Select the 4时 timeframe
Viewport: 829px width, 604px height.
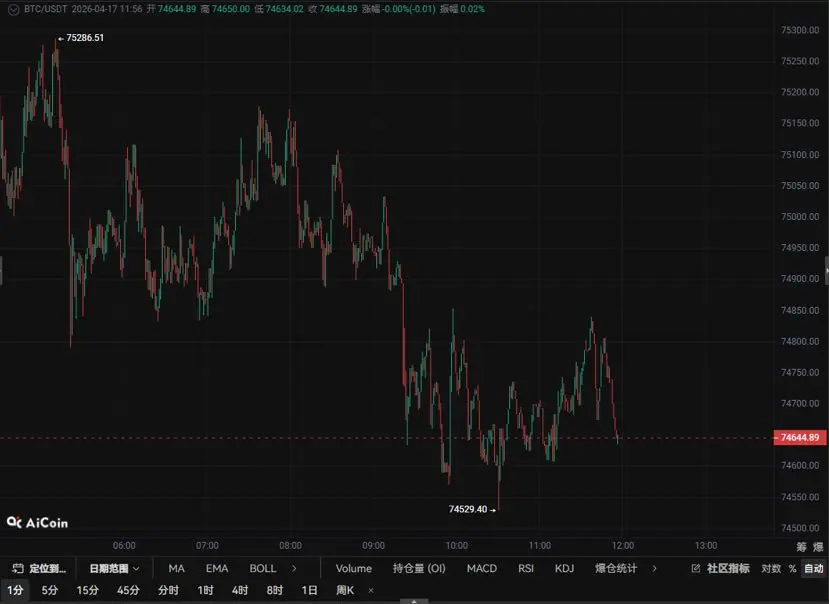pos(240,590)
